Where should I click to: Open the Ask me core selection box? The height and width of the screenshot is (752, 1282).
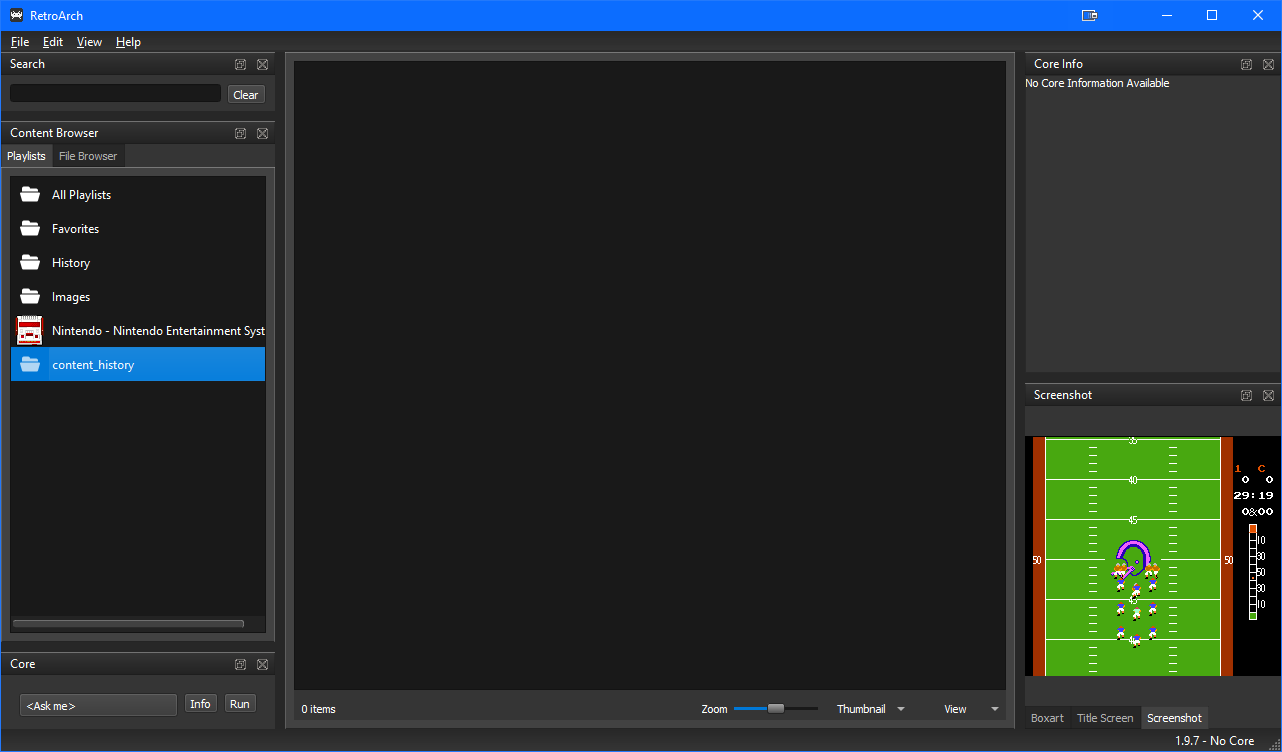click(97, 704)
